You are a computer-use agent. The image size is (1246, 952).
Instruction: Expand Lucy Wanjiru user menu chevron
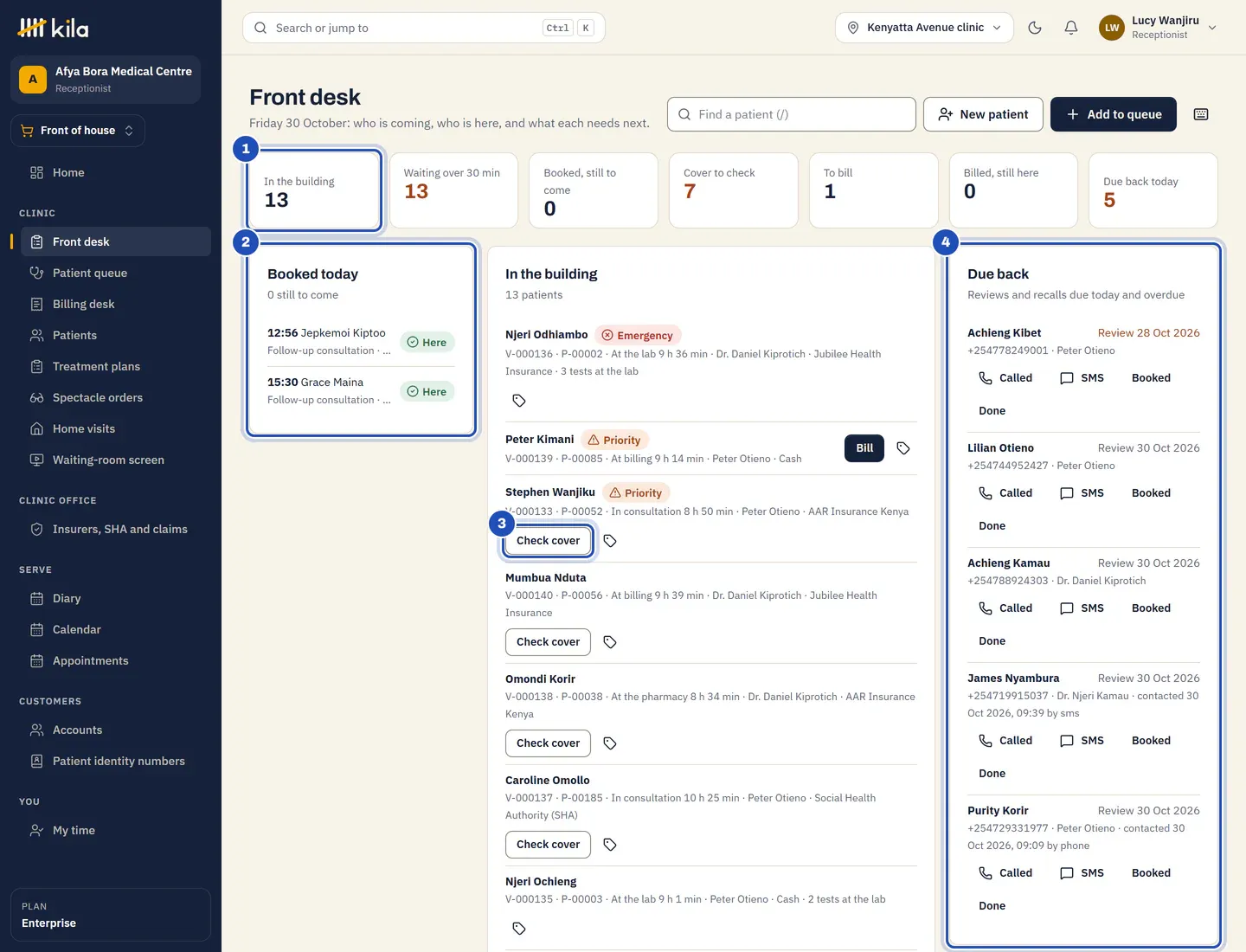pyautogui.click(x=1212, y=28)
